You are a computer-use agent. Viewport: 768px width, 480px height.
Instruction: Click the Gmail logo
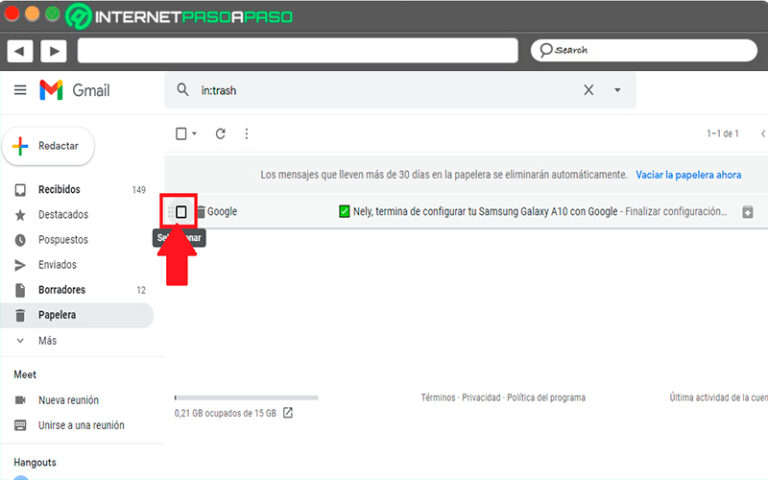[x=74, y=90]
